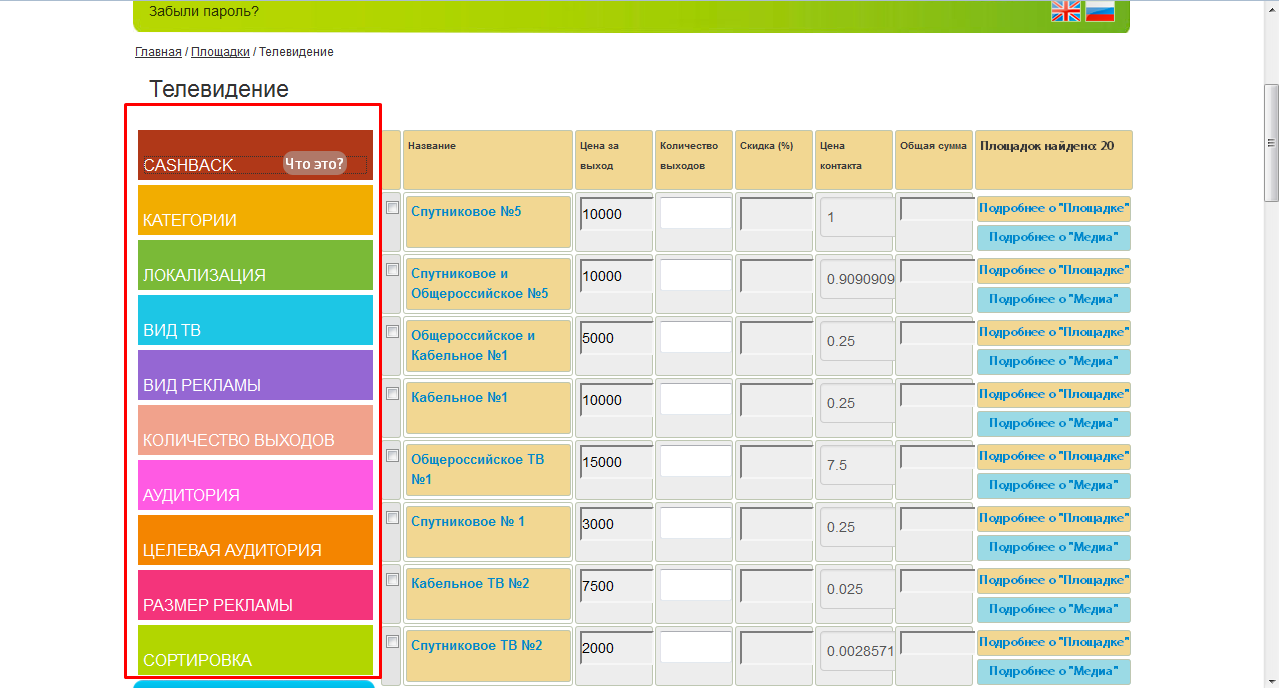Open 'Подробнее о Медиа' for Кабельное ТВ №2
The height and width of the screenshot is (688, 1279).
point(1054,609)
